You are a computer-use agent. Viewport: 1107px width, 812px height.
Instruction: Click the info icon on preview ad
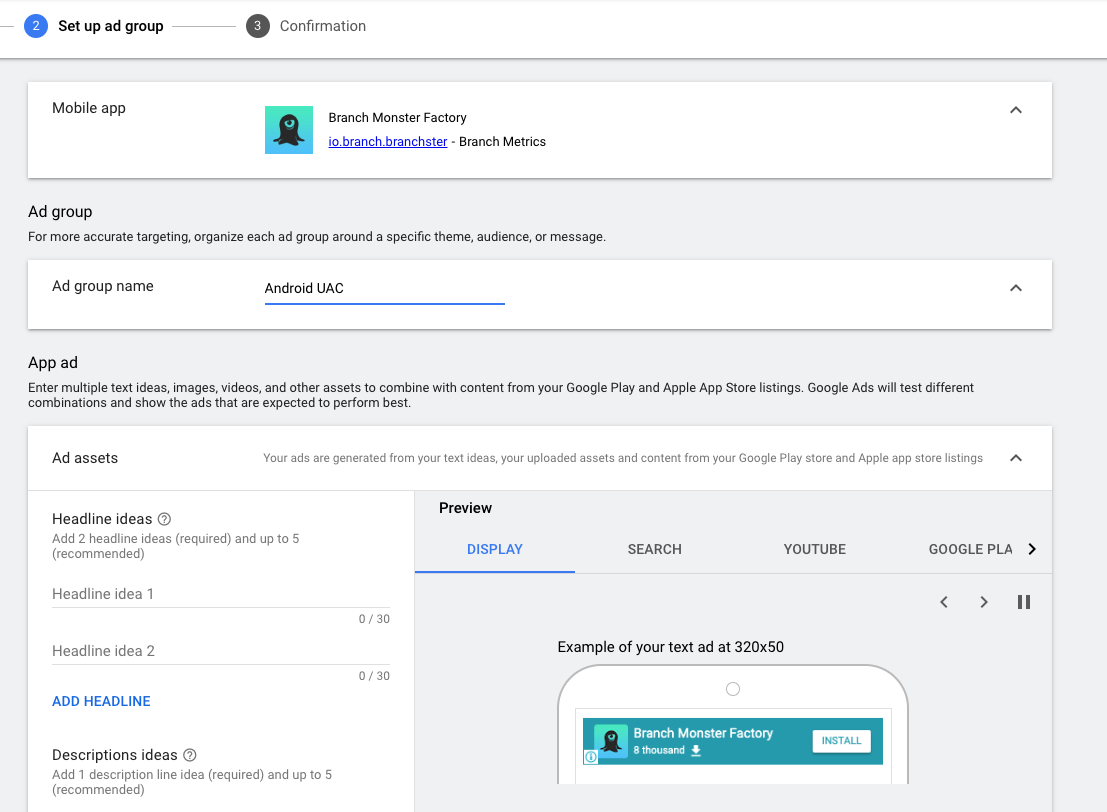pyautogui.click(x=591, y=757)
